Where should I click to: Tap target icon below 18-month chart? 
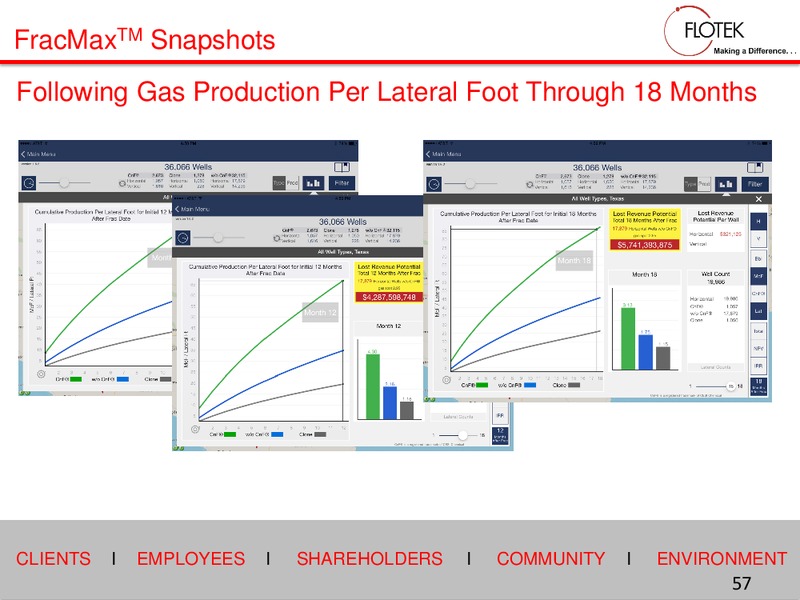446,380
